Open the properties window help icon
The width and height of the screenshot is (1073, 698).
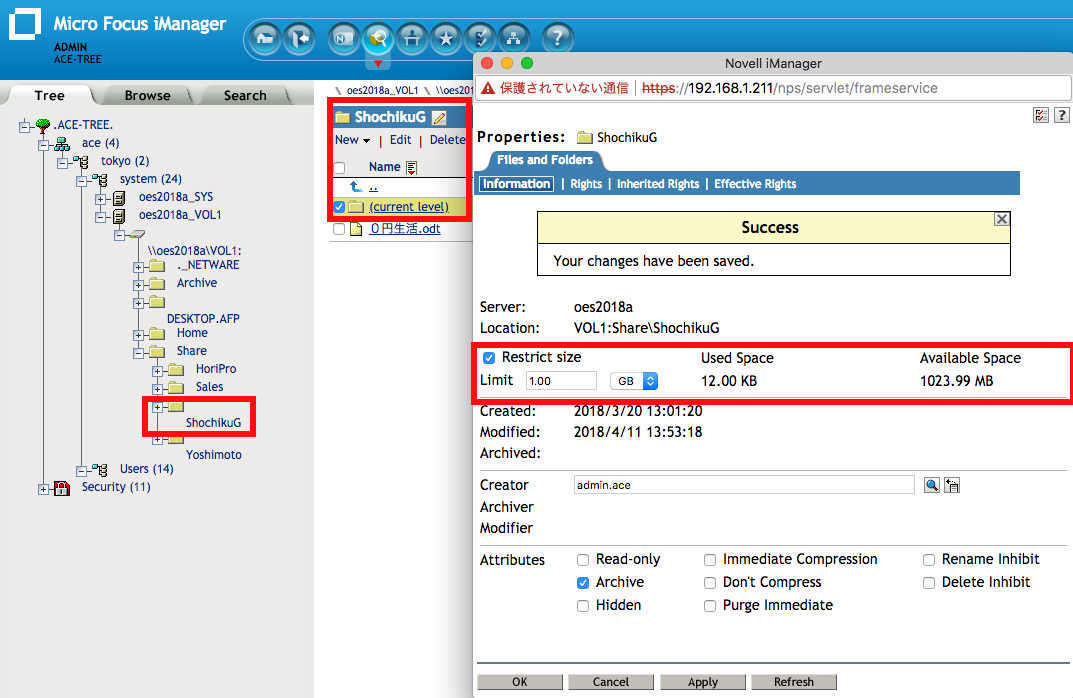[1061, 115]
